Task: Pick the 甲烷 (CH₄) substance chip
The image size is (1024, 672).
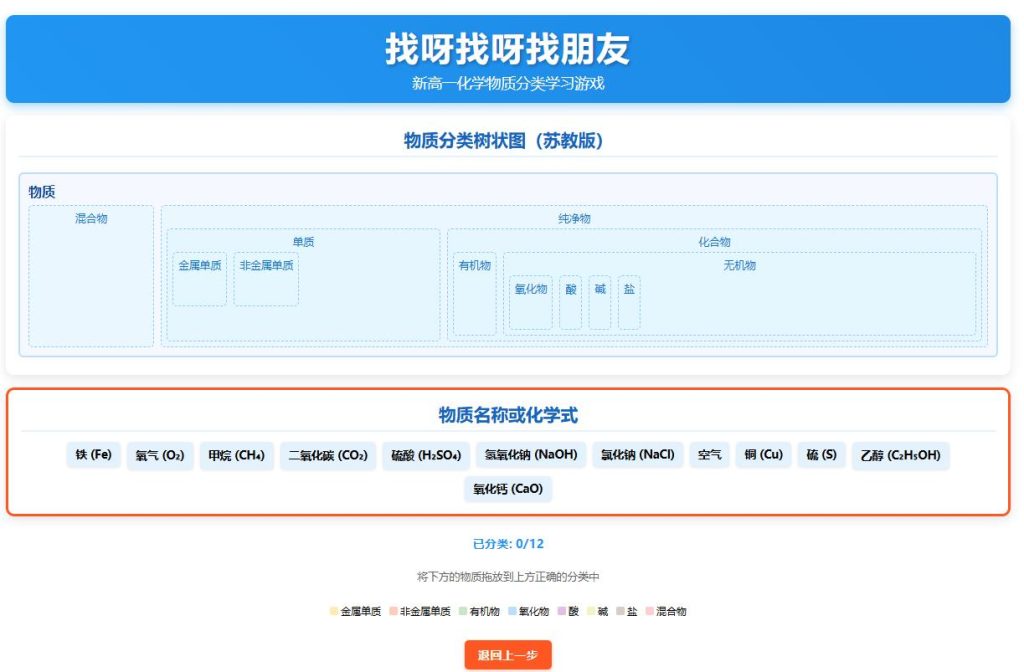Action: 236,456
